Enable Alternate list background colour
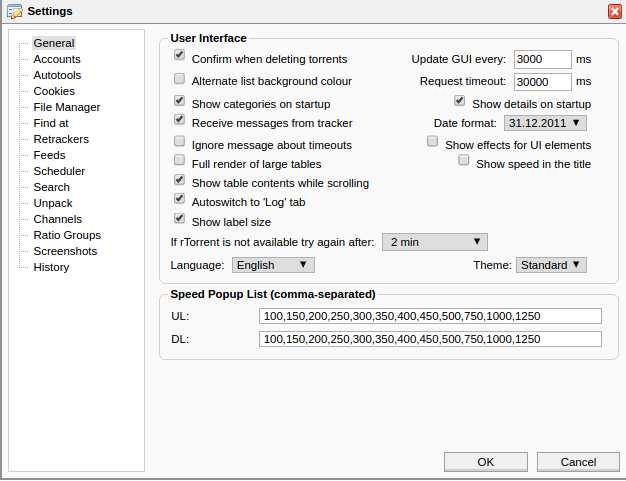This screenshot has width=626, height=481. [x=179, y=79]
